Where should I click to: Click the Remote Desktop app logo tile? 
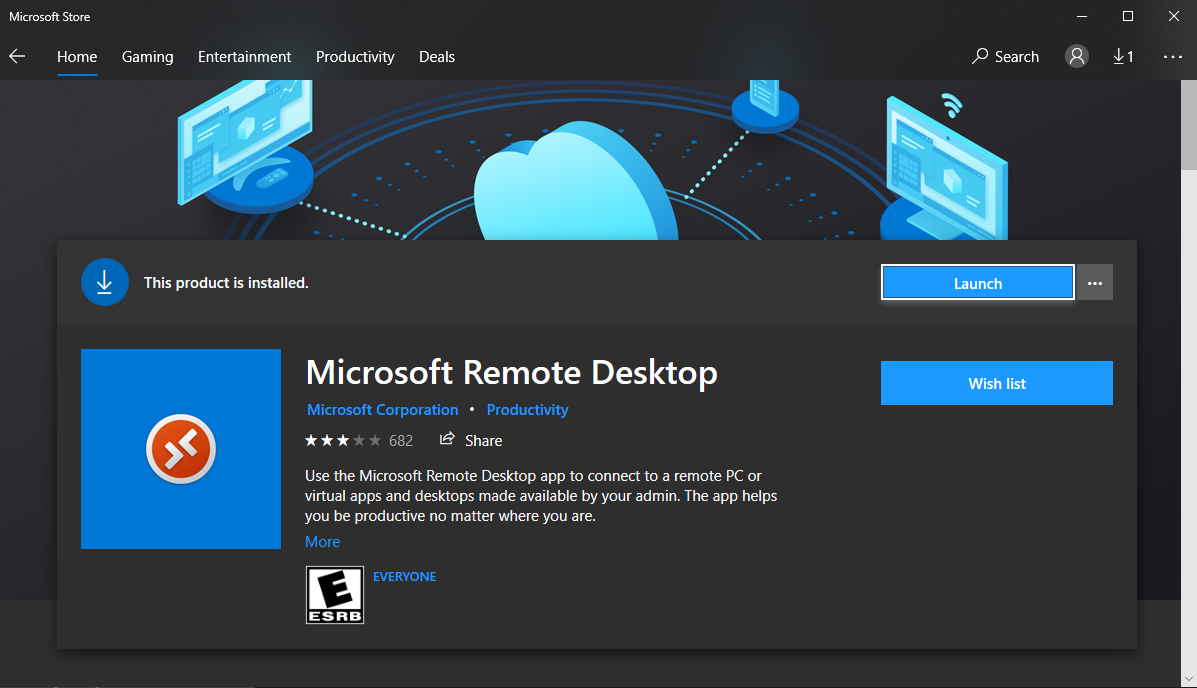tap(181, 449)
